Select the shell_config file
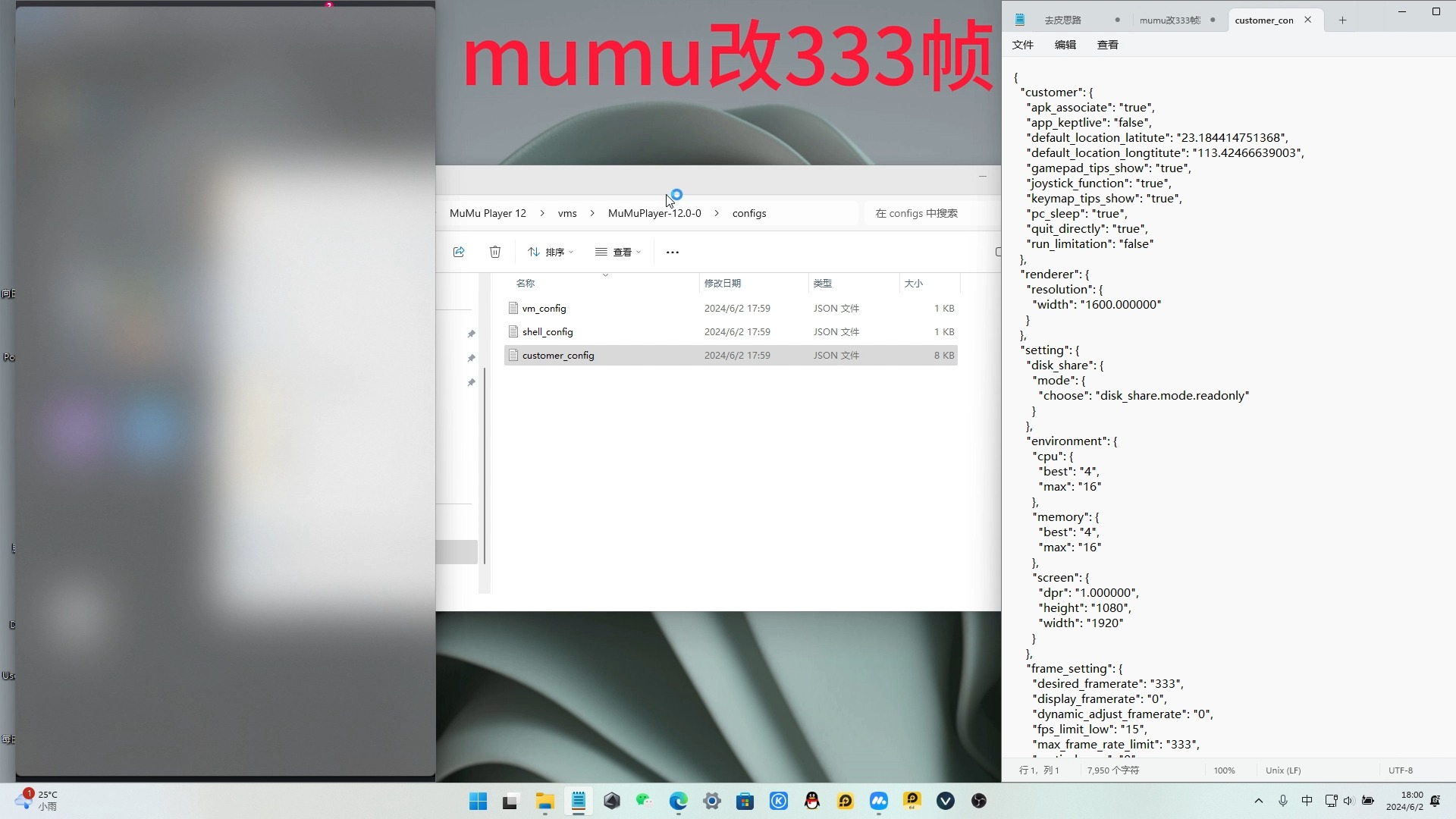Screen dimensions: 1456x819 pyautogui.click(x=730, y=332)
